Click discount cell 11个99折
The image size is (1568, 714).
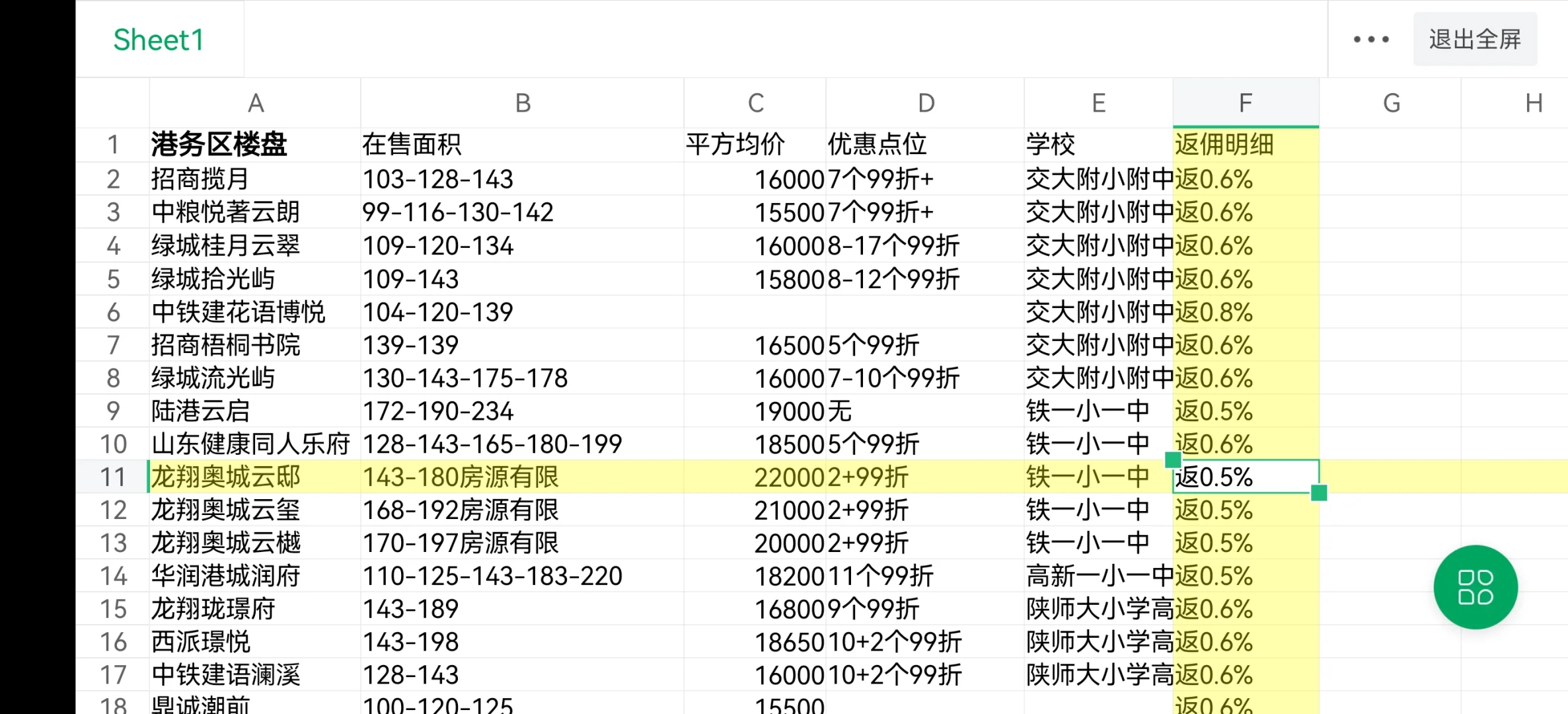(925, 576)
